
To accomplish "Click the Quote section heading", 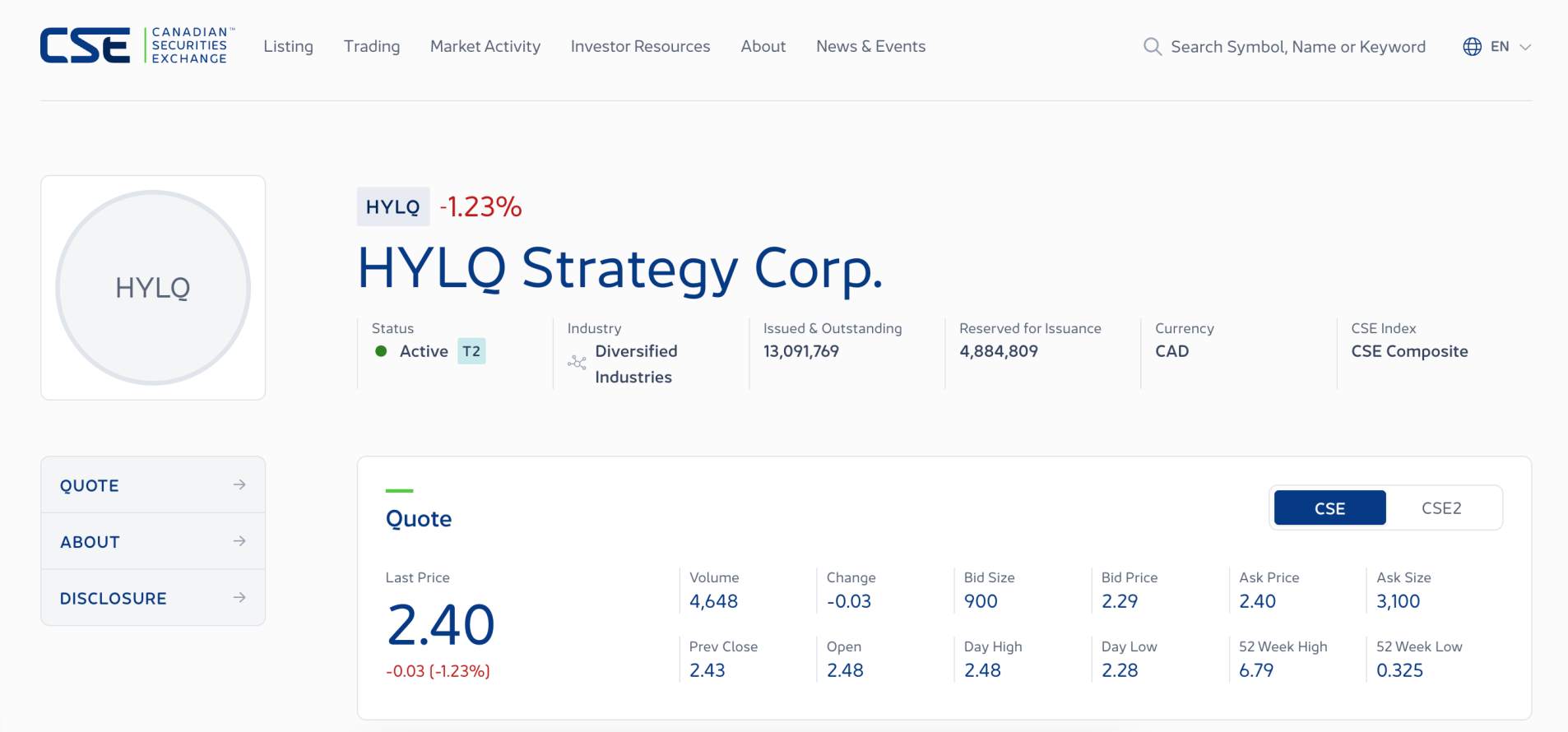I will pyautogui.click(x=419, y=519).
